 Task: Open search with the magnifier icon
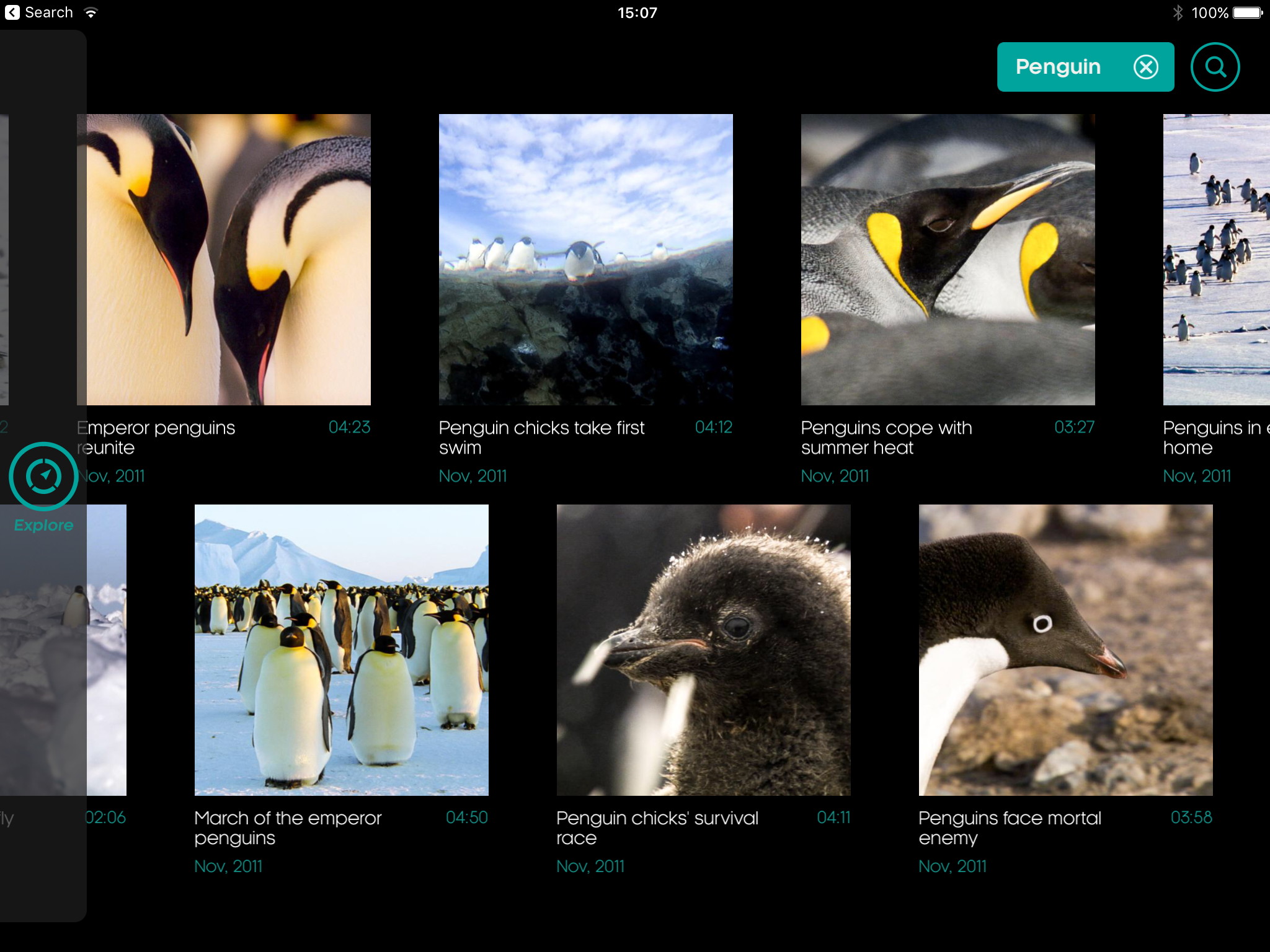(x=1215, y=67)
